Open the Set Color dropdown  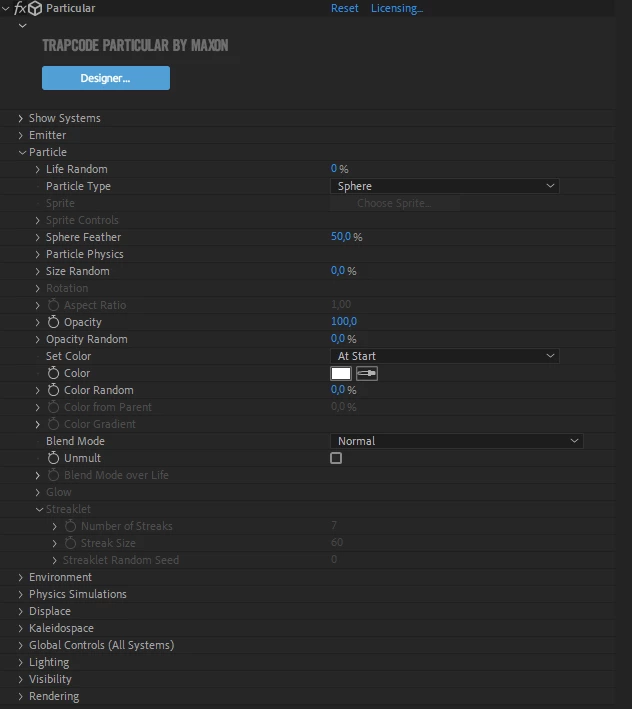[x=444, y=356]
